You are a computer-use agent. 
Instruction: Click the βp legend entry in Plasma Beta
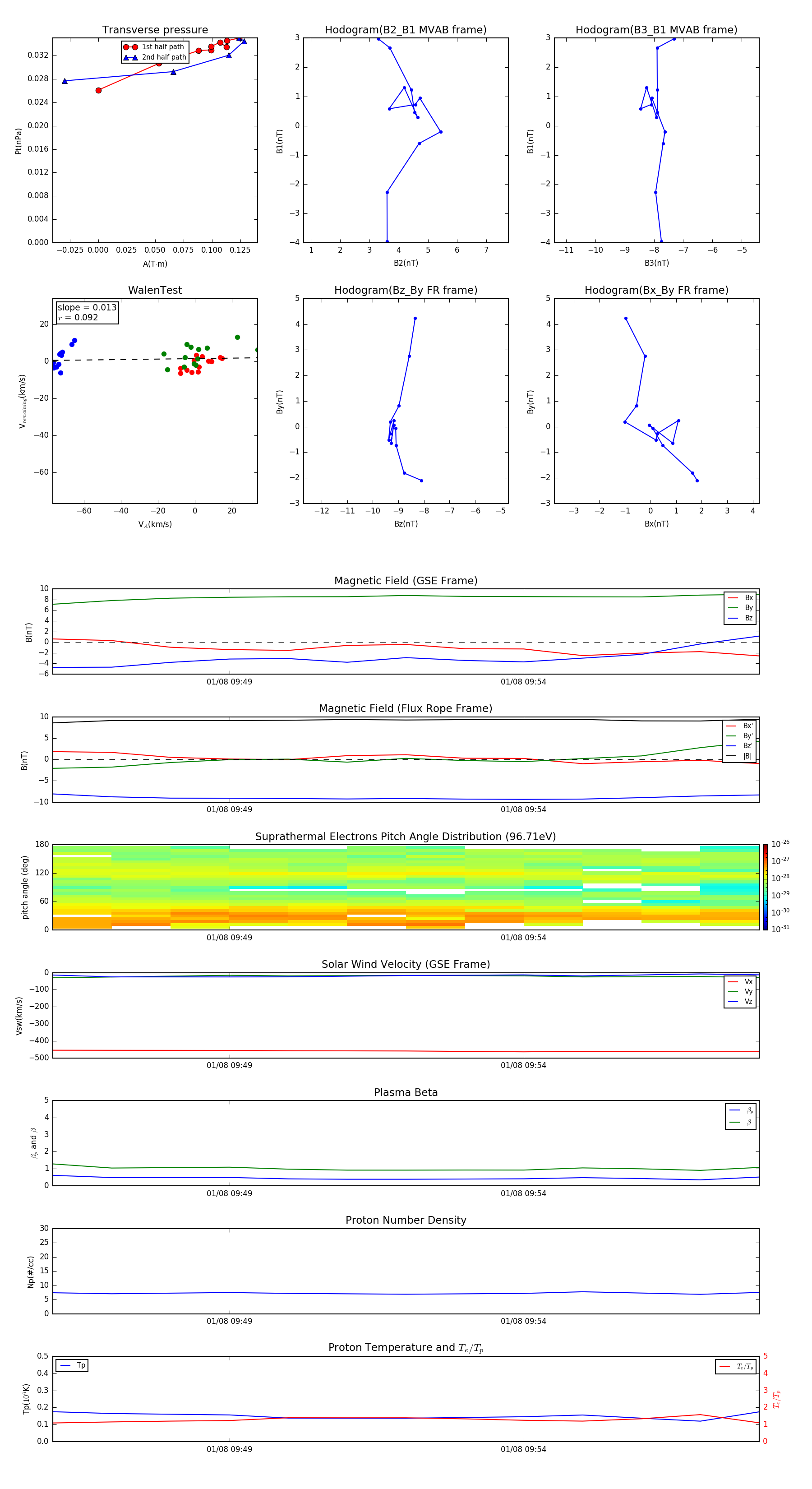click(x=741, y=1110)
